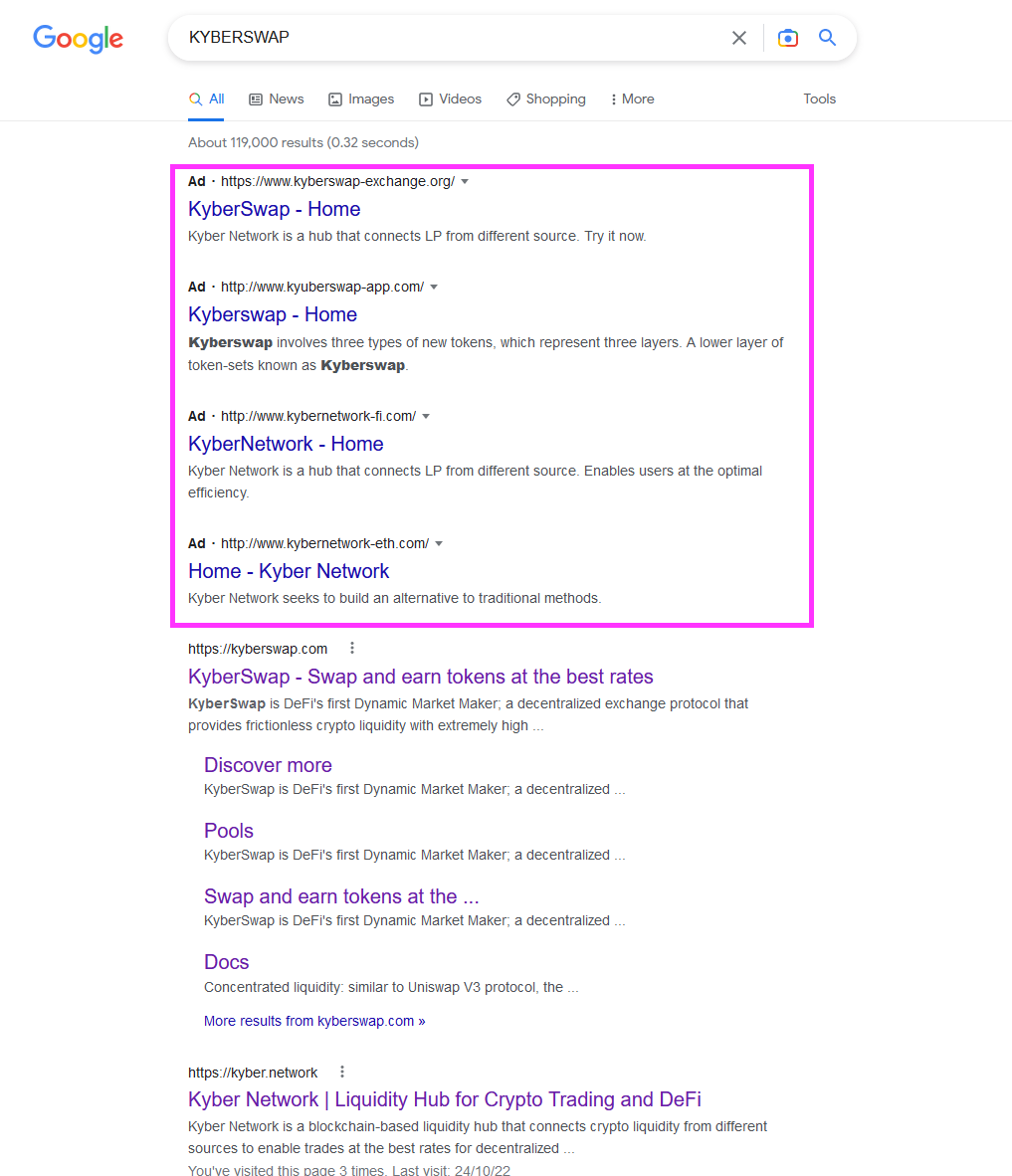Clear the search query with X icon
The image size is (1012, 1176).
point(739,38)
